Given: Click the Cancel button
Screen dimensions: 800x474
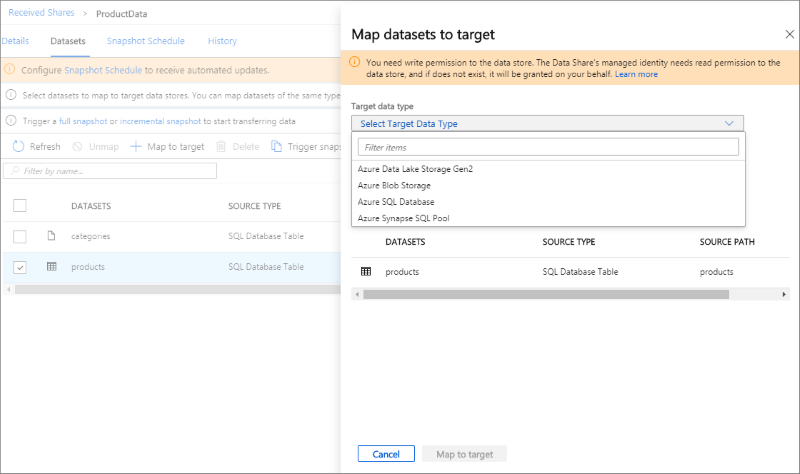Looking at the screenshot, I should pyautogui.click(x=386, y=454).
